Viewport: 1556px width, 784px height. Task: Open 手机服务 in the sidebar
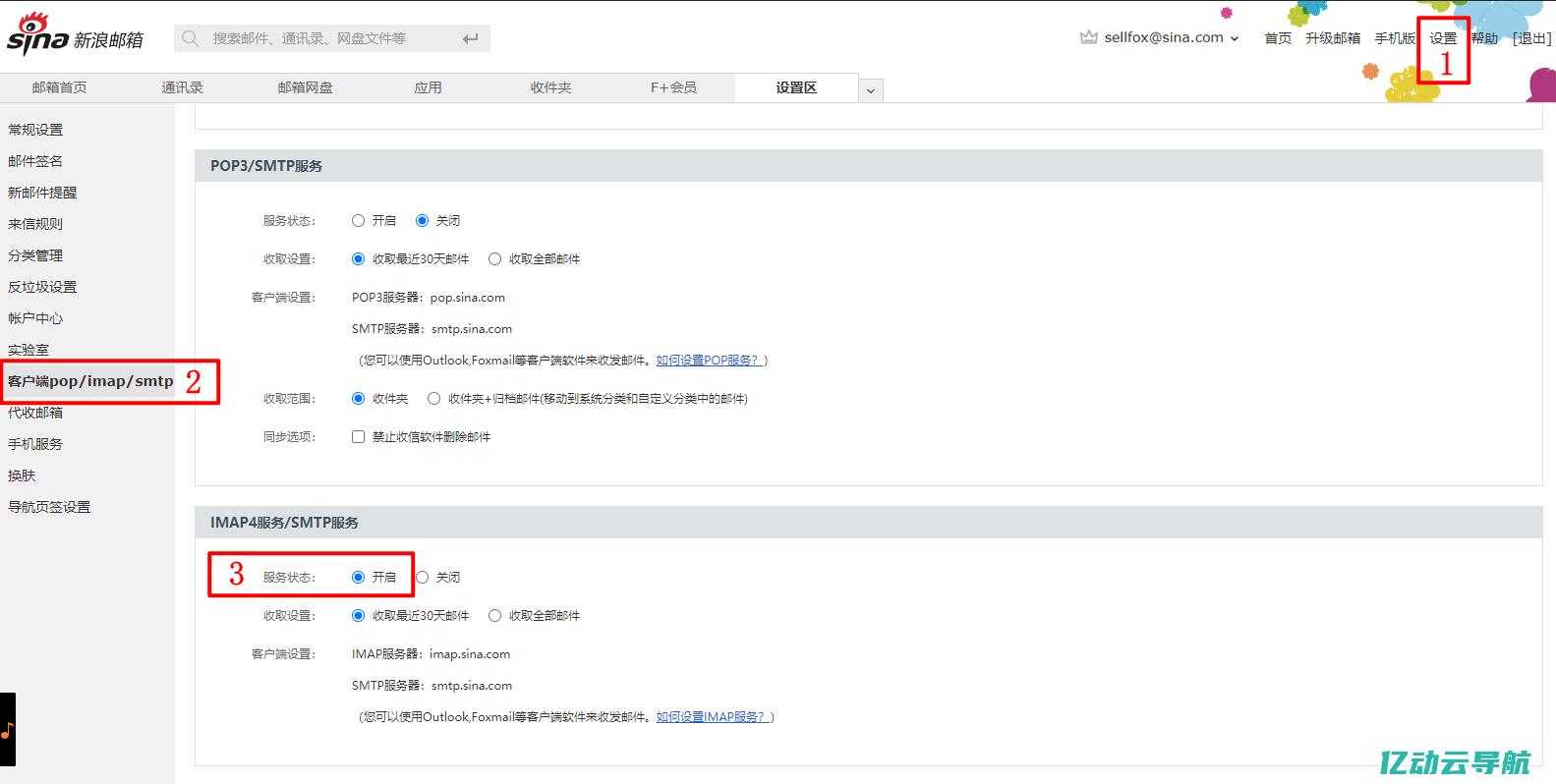tap(35, 444)
